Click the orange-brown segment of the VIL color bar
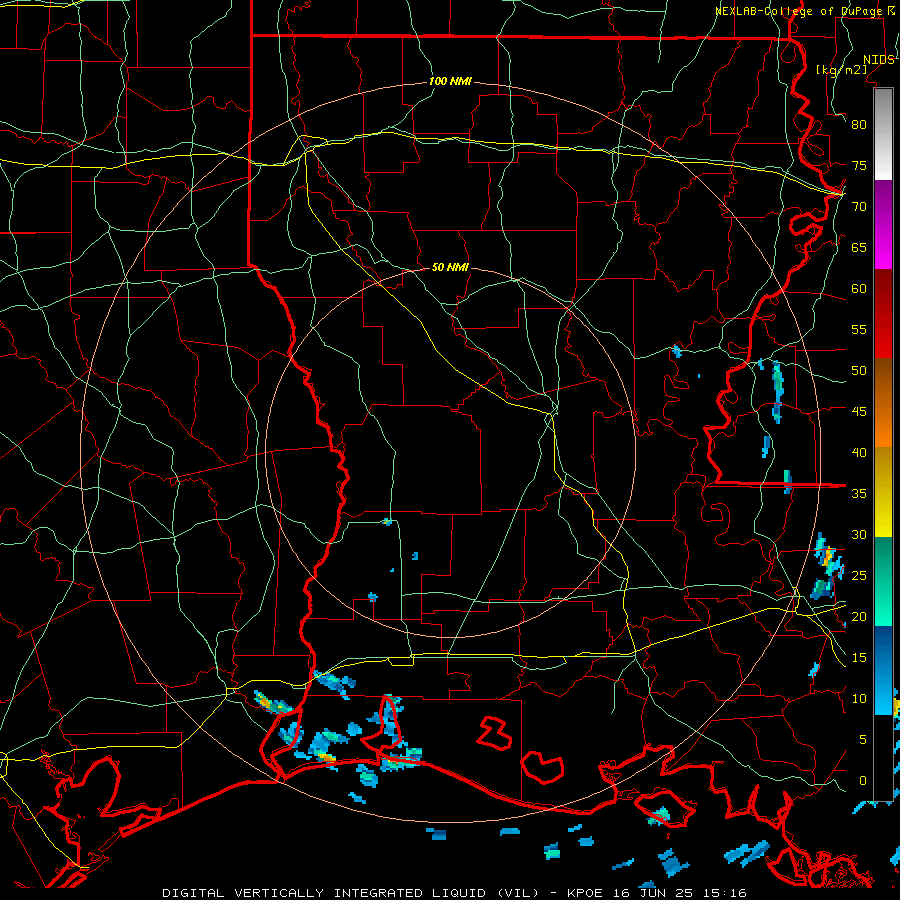The height and width of the screenshot is (900, 900). 883,403
